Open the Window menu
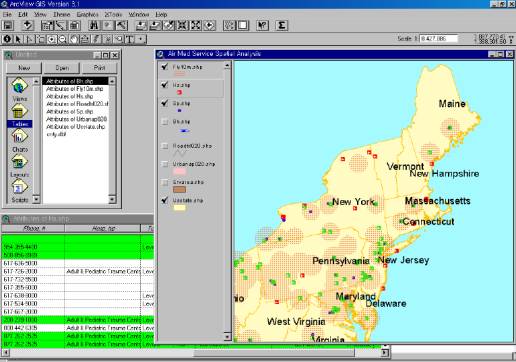 [139, 15]
